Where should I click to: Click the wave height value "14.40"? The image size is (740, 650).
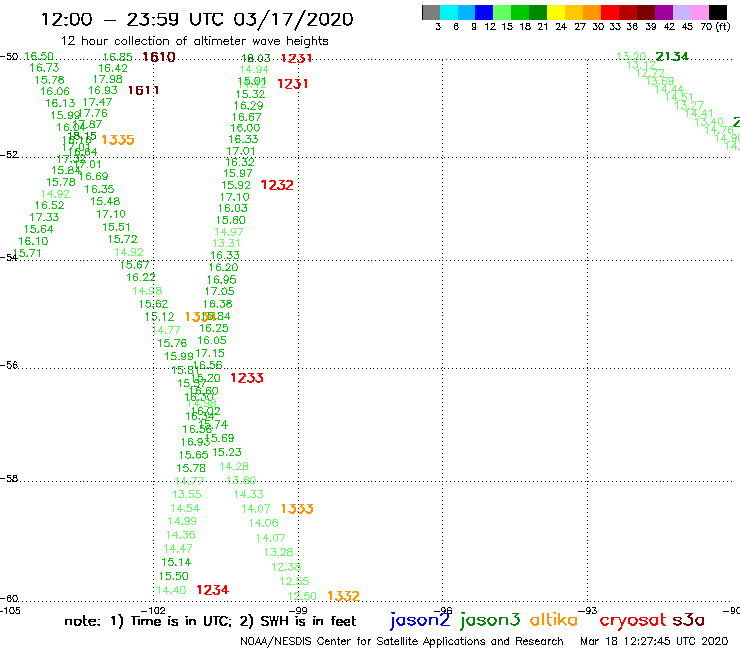click(171, 591)
